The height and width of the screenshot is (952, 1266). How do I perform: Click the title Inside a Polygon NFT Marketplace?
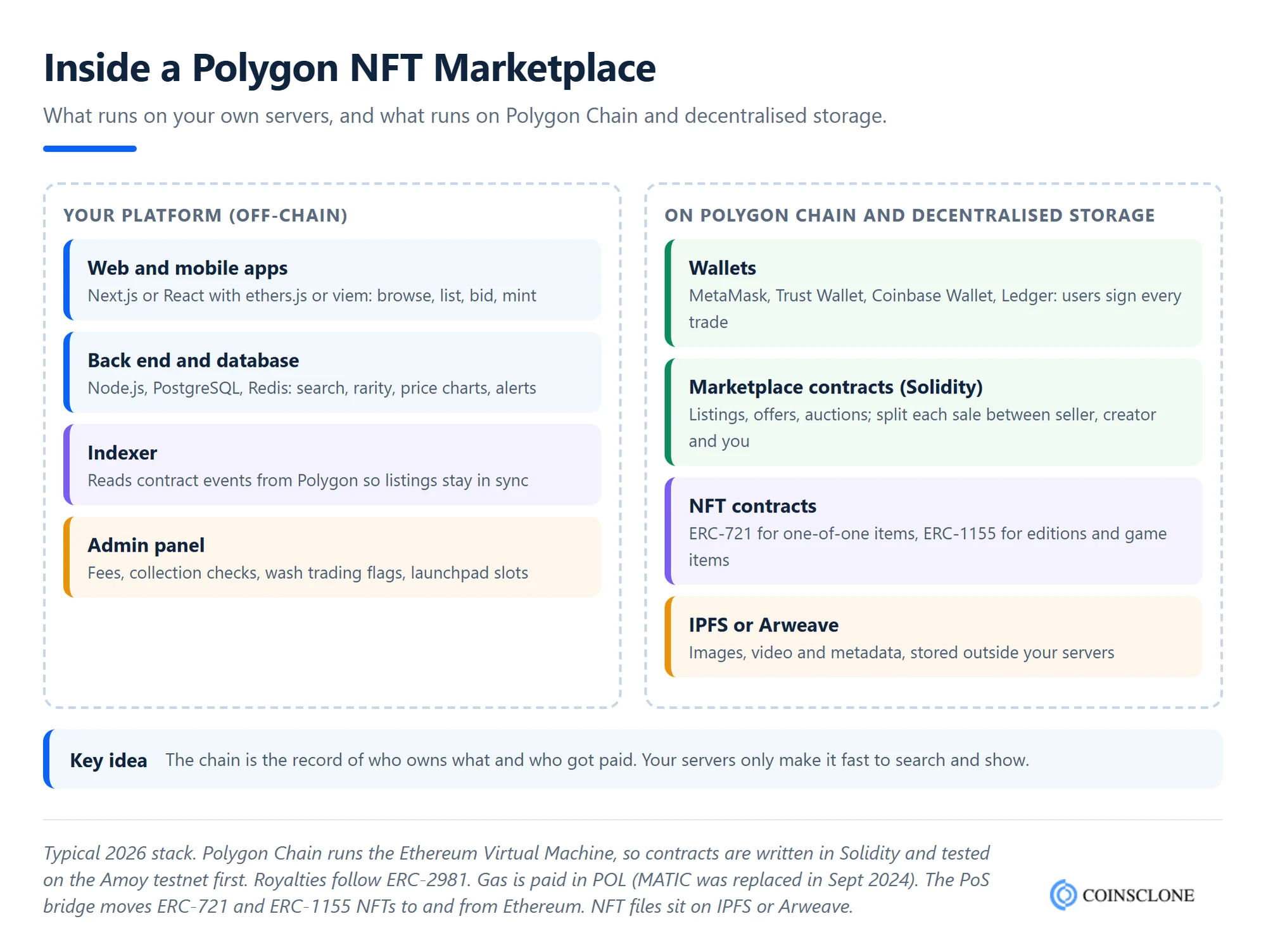click(350, 68)
